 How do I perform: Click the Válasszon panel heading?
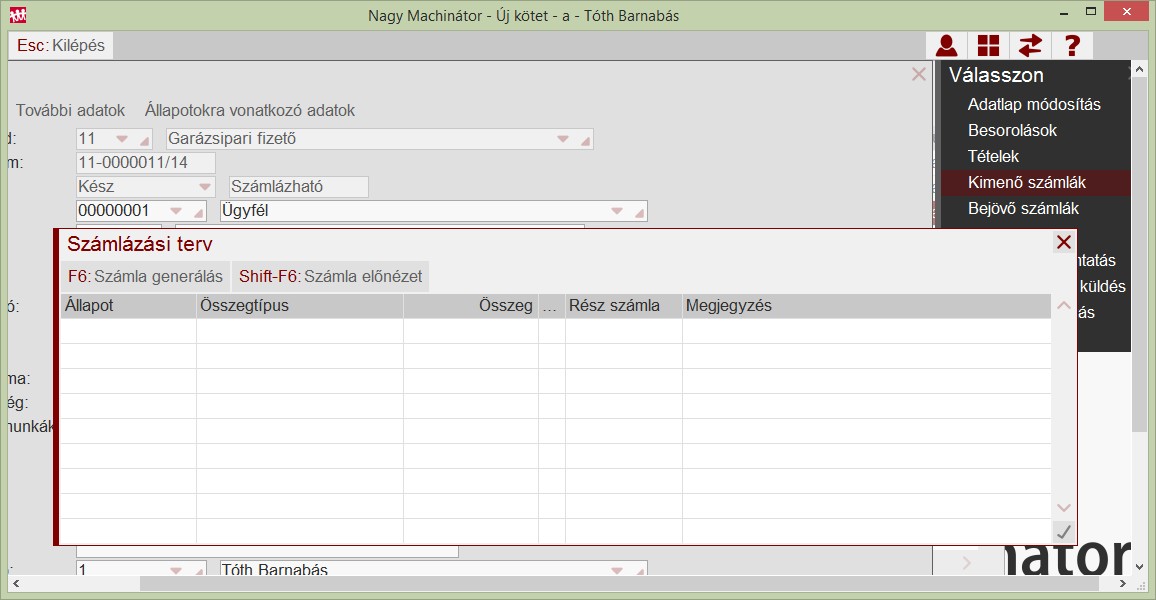tap(996, 75)
